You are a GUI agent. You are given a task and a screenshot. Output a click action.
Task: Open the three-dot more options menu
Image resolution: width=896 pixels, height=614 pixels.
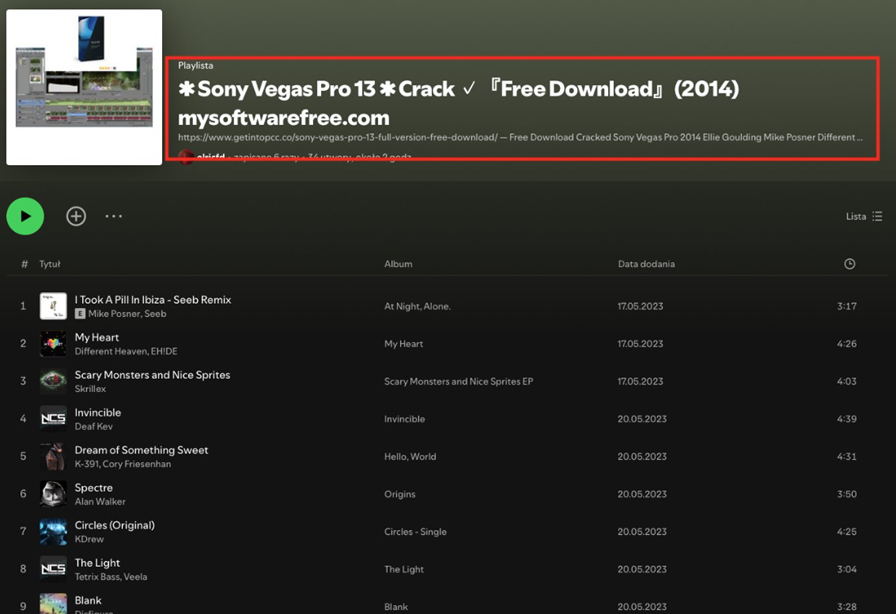click(x=114, y=216)
